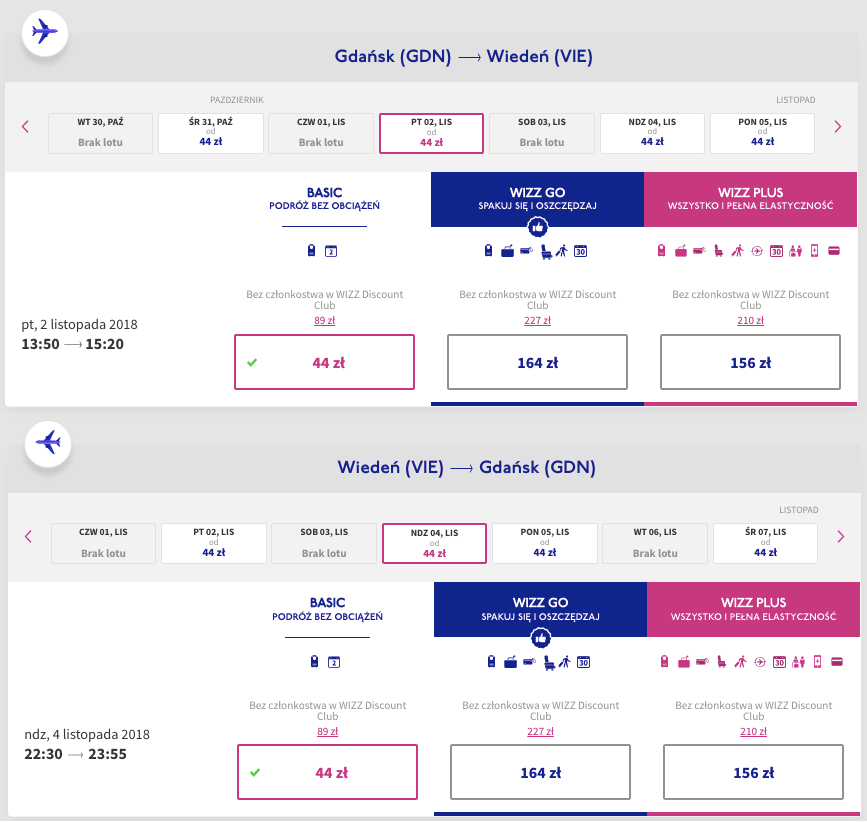Click the outbound WIZZ PLUS calendar 30 icon
The image size is (867, 822).
click(x=776, y=252)
